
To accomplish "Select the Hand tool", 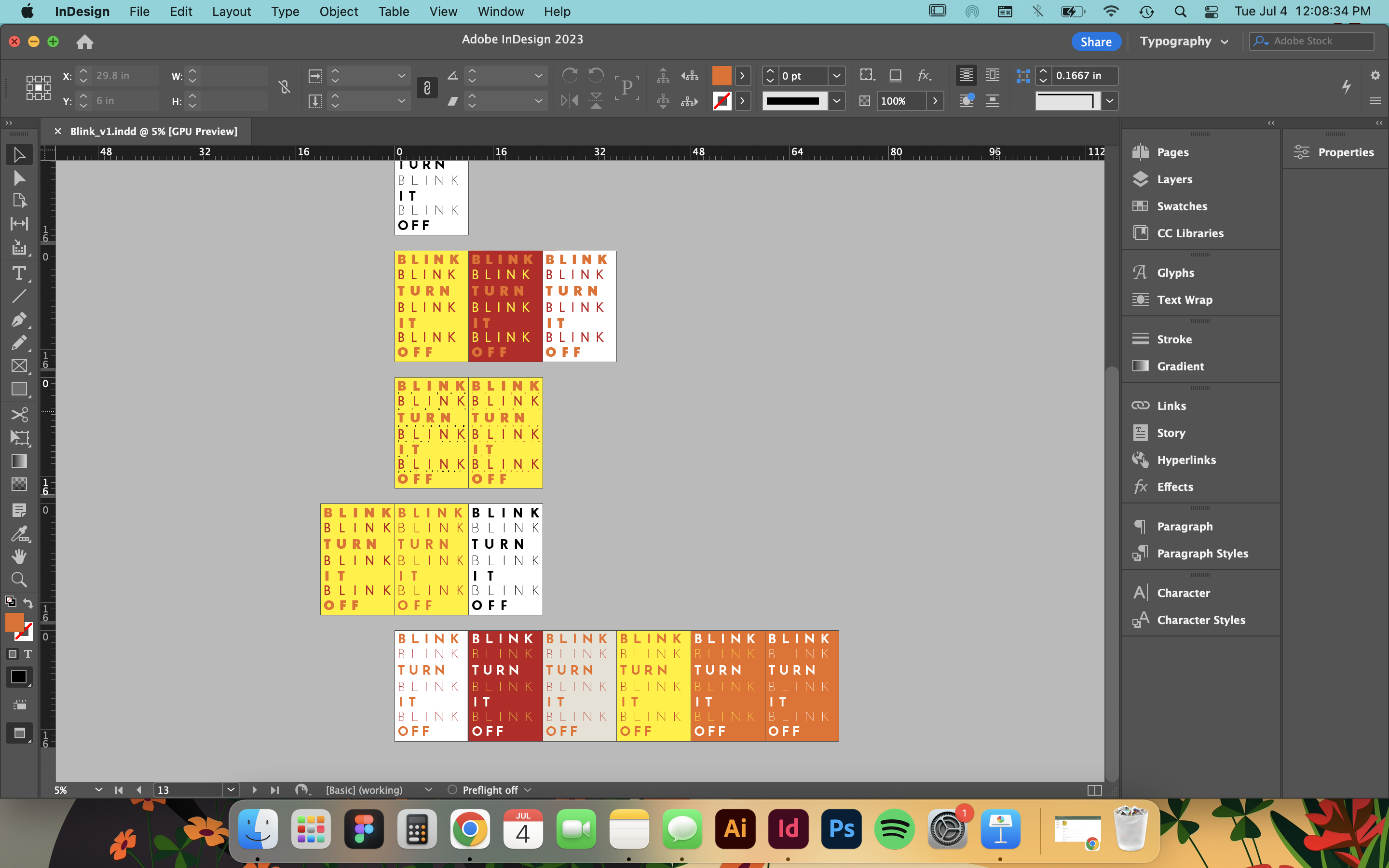I will pyautogui.click(x=19, y=556).
